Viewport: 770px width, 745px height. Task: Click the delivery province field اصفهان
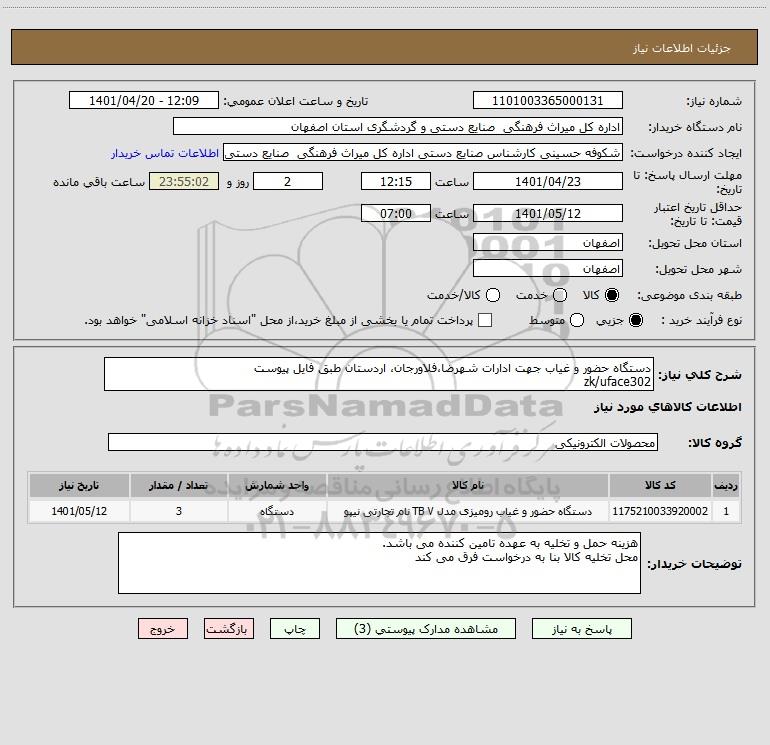548,243
